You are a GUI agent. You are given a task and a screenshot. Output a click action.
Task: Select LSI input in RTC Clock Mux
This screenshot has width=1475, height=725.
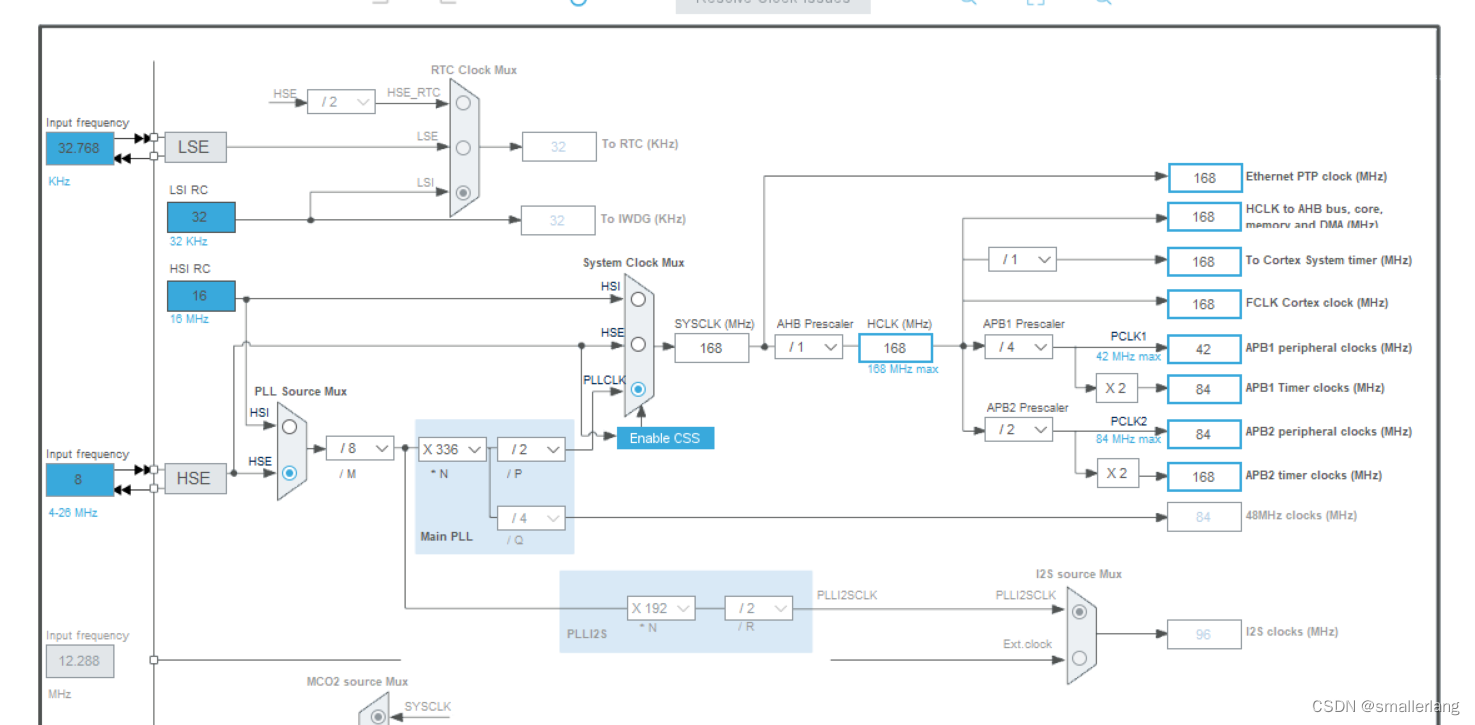click(463, 192)
